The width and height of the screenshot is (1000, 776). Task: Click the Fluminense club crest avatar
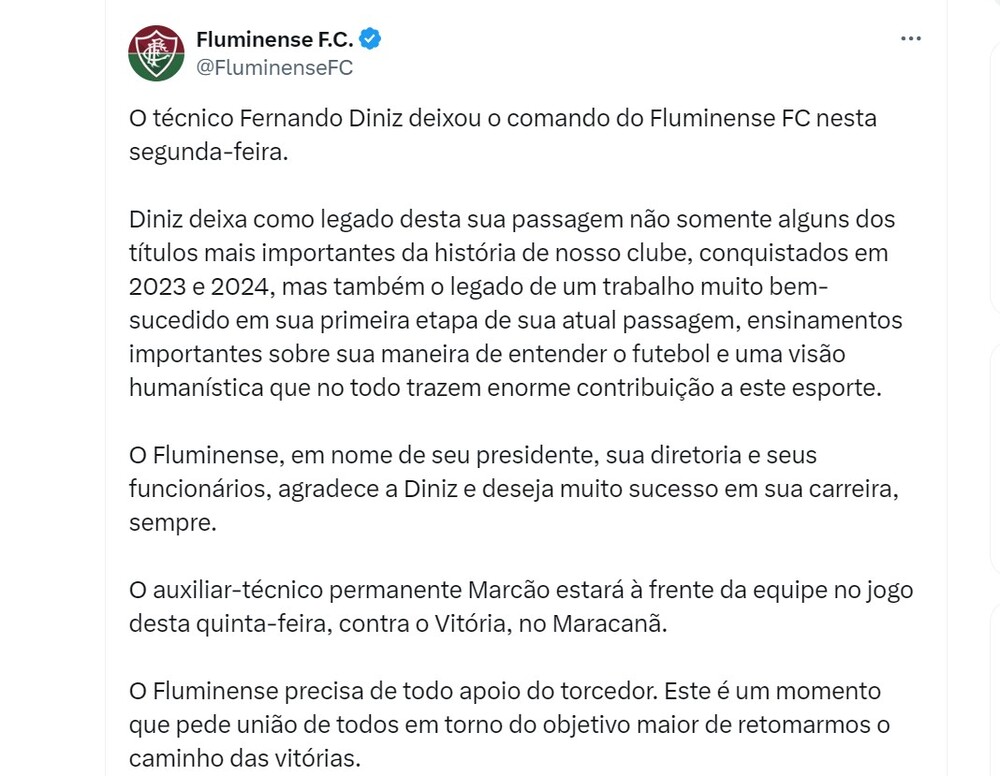(x=156, y=53)
